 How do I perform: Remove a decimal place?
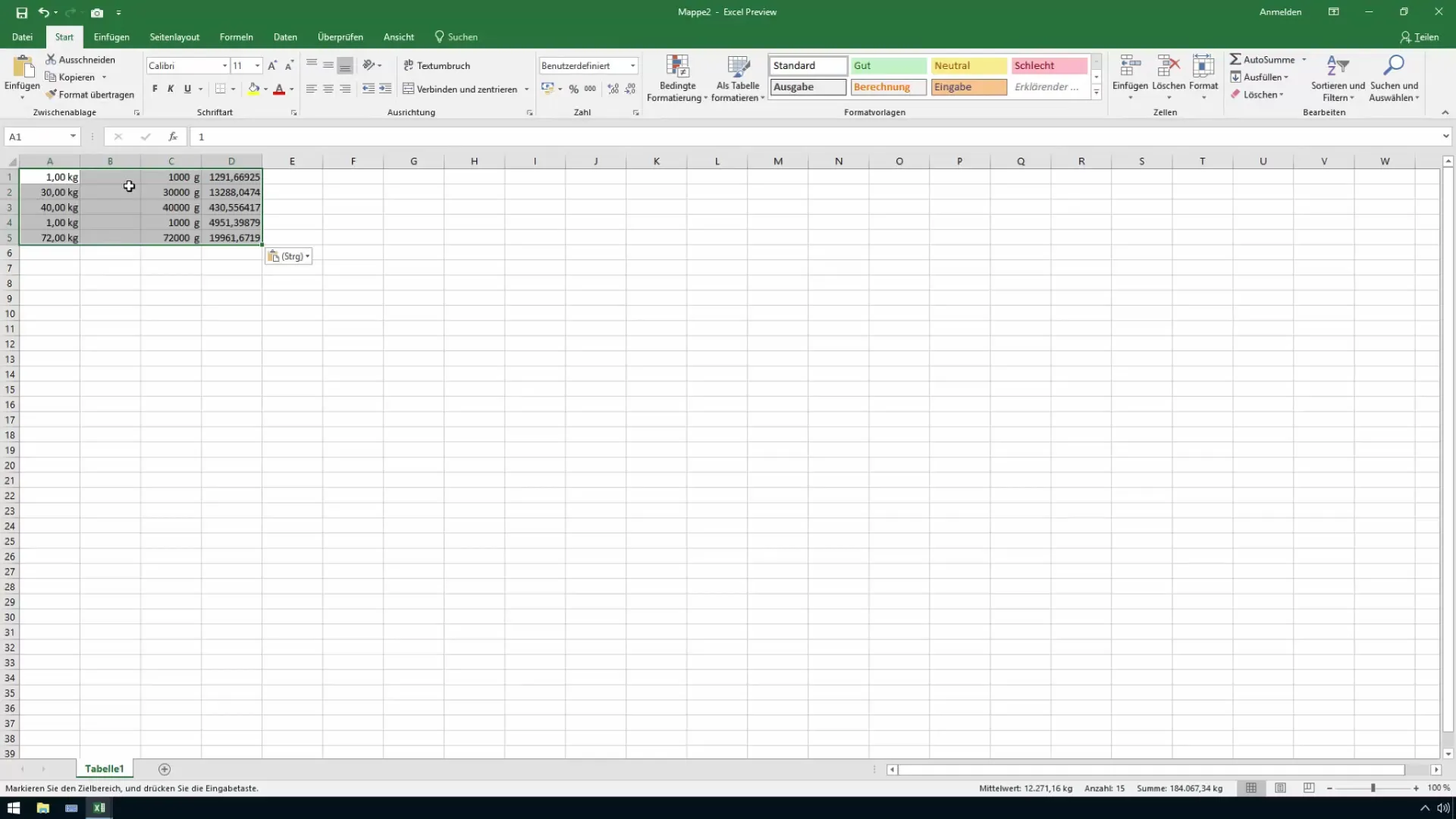pos(630,89)
